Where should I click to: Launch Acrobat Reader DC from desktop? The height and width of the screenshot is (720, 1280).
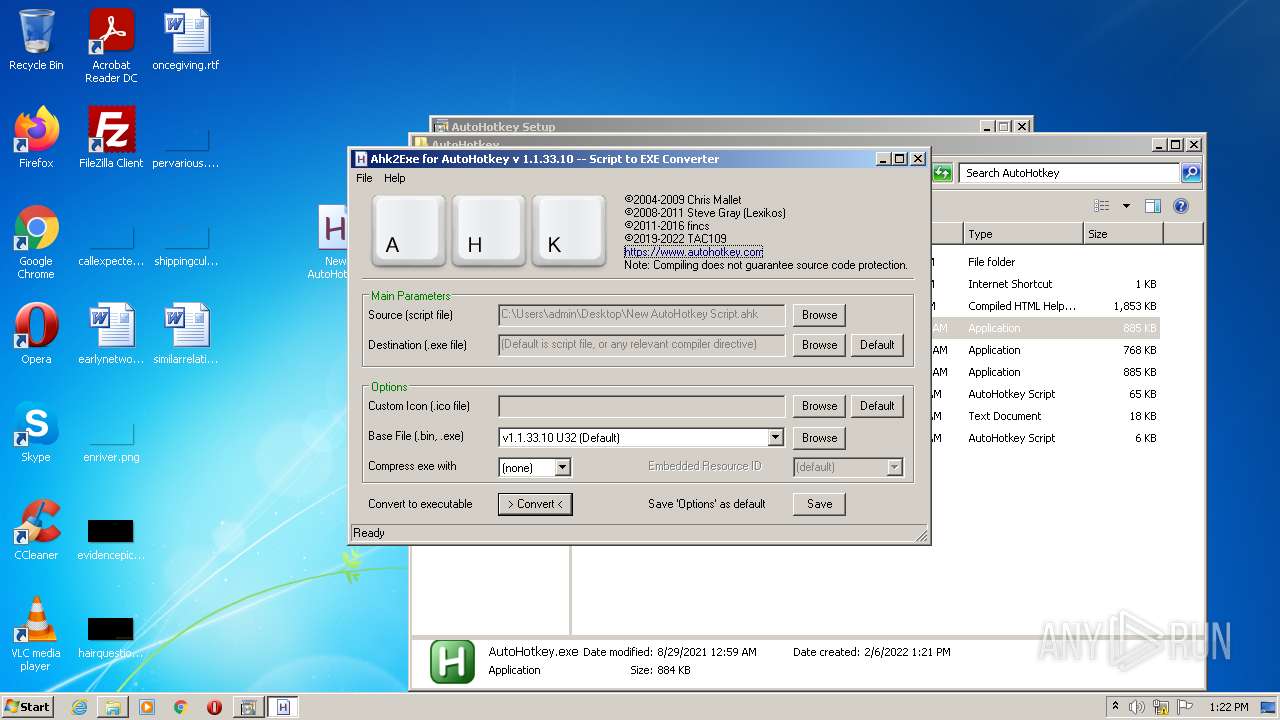point(111,46)
